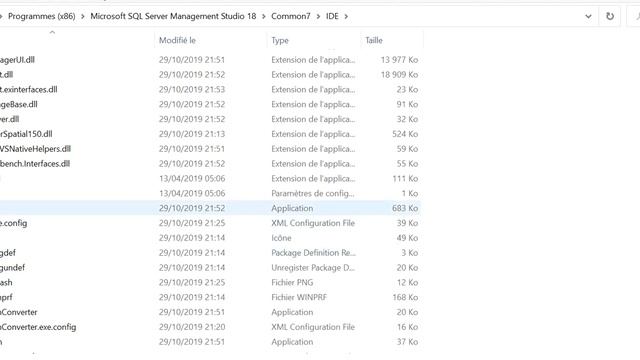Click the 168 Ko size cell
640x360 pixels.
(x=405, y=297)
